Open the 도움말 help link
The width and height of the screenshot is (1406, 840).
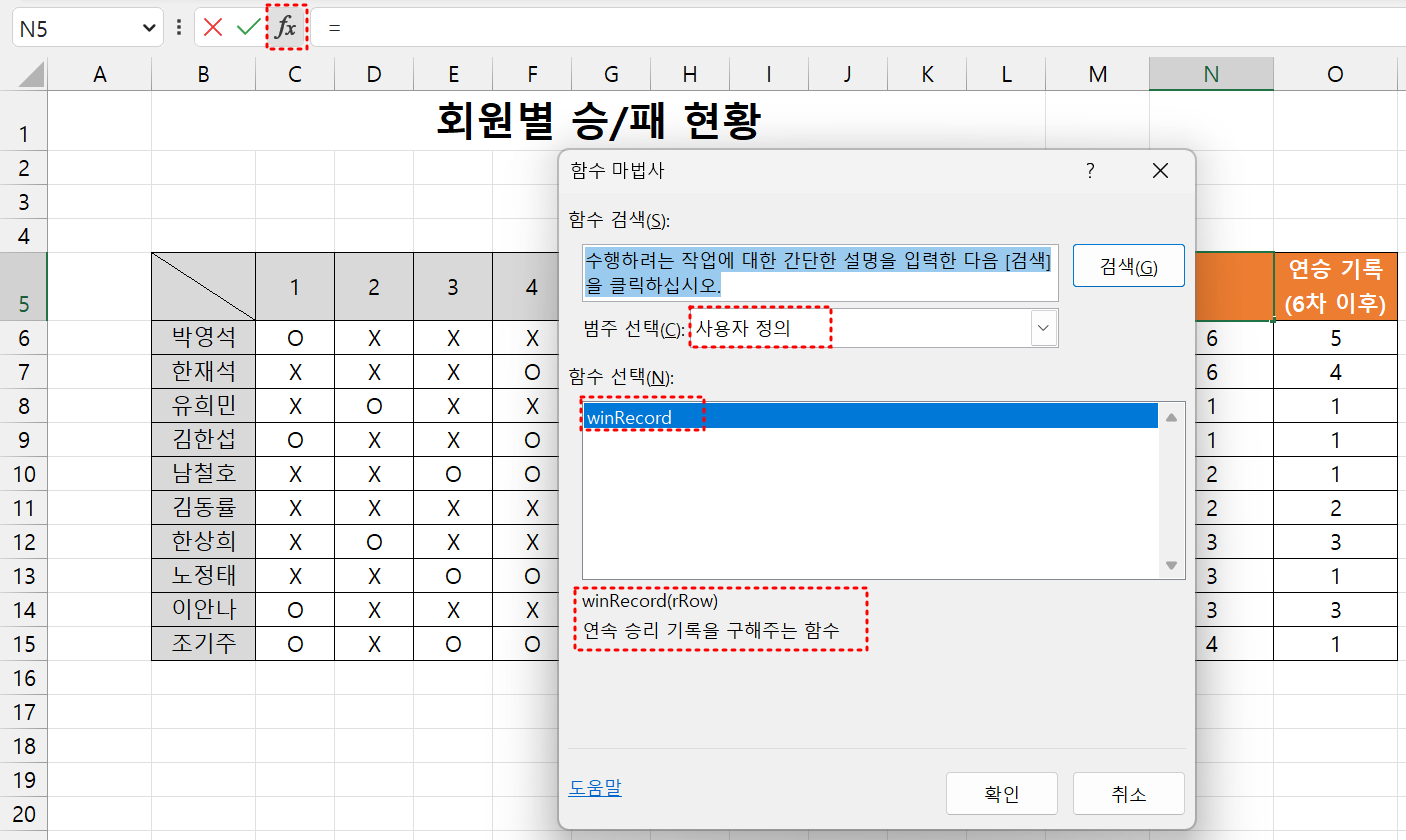(x=595, y=788)
